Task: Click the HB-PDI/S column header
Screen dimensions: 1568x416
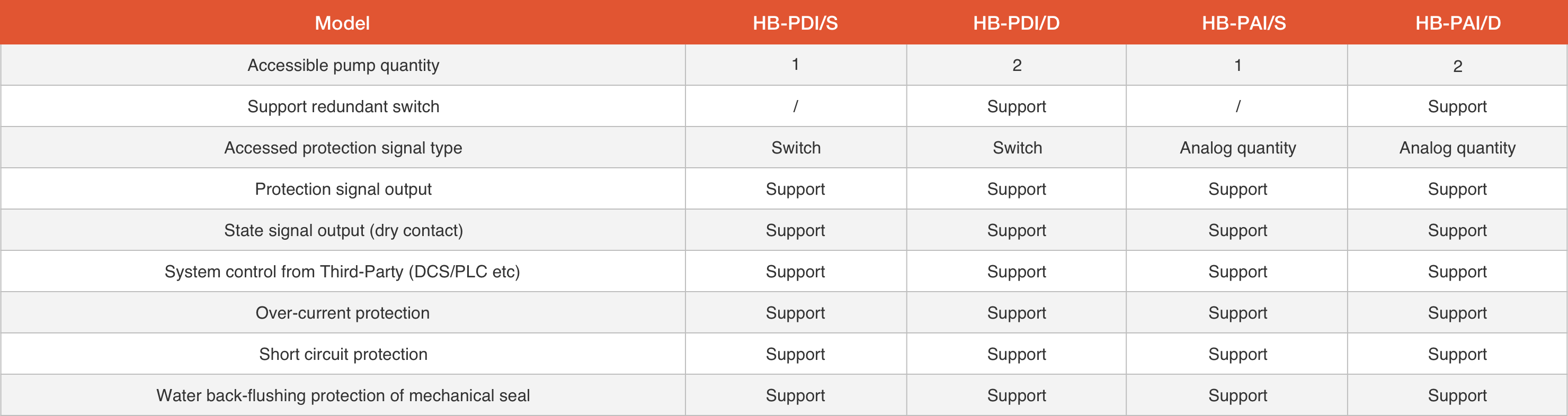Action: point(795,23)
